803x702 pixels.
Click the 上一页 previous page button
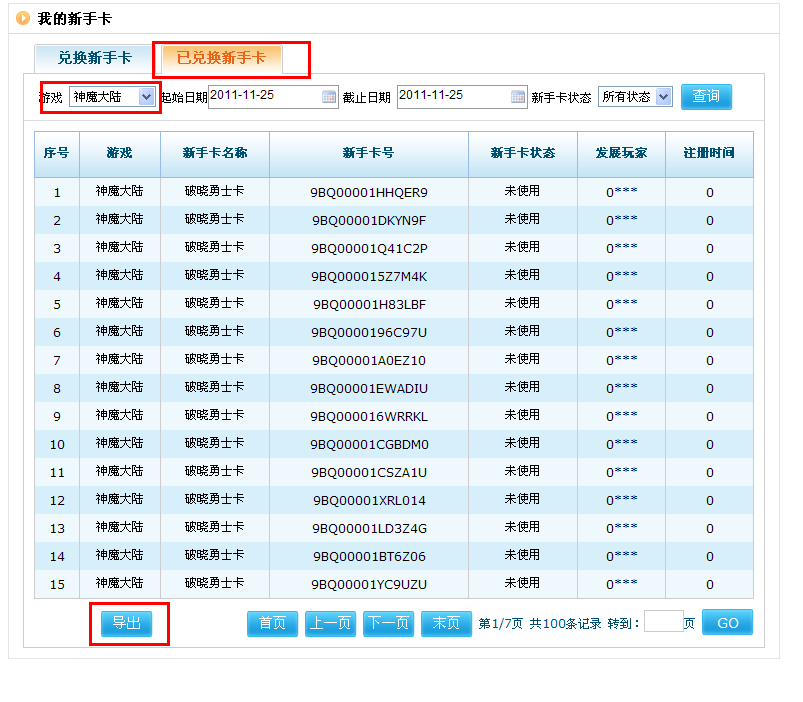(330, 623)
